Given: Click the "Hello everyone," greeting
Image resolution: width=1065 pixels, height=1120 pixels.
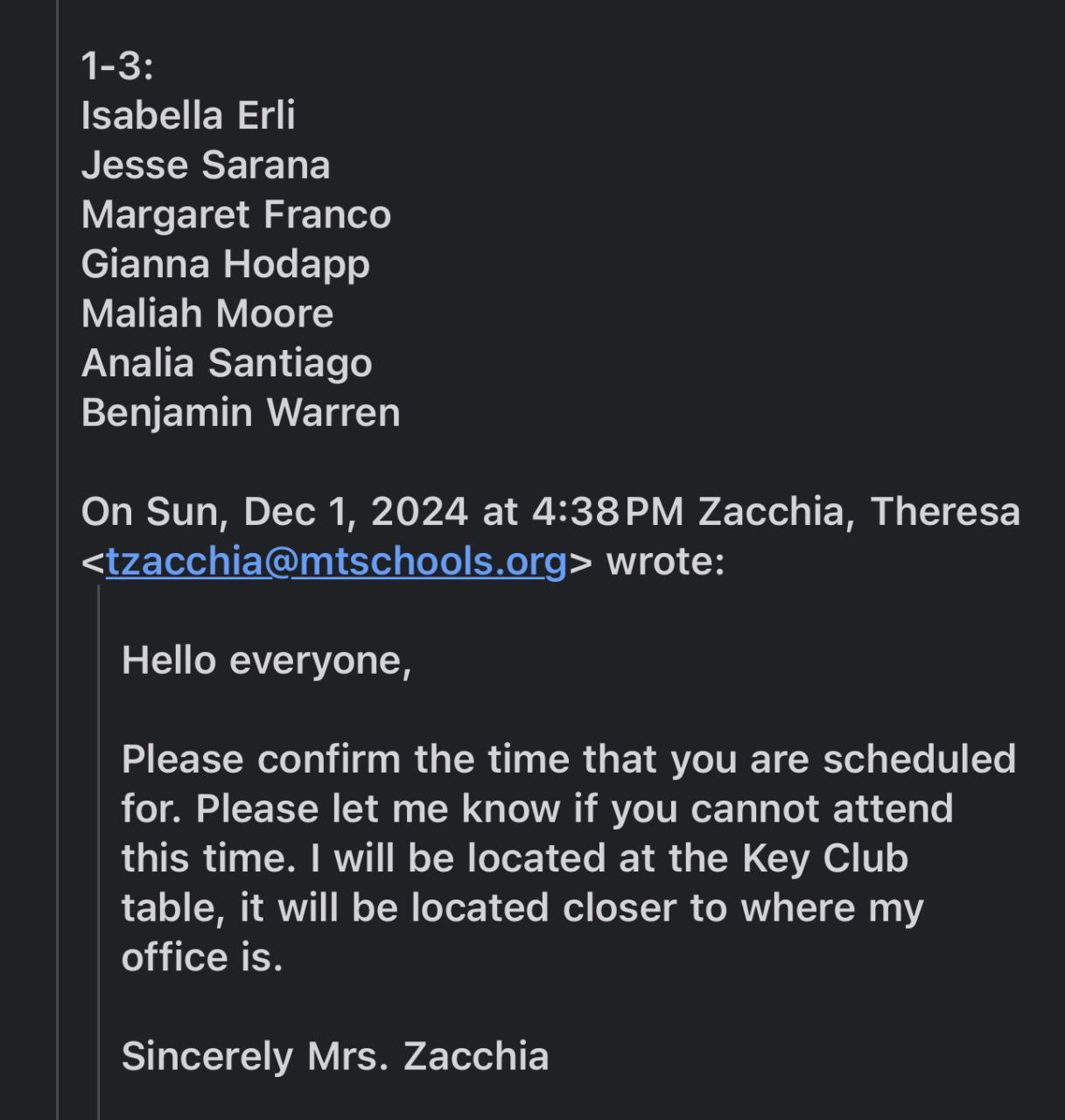Looking at the screenshot, I should (266, 661).
